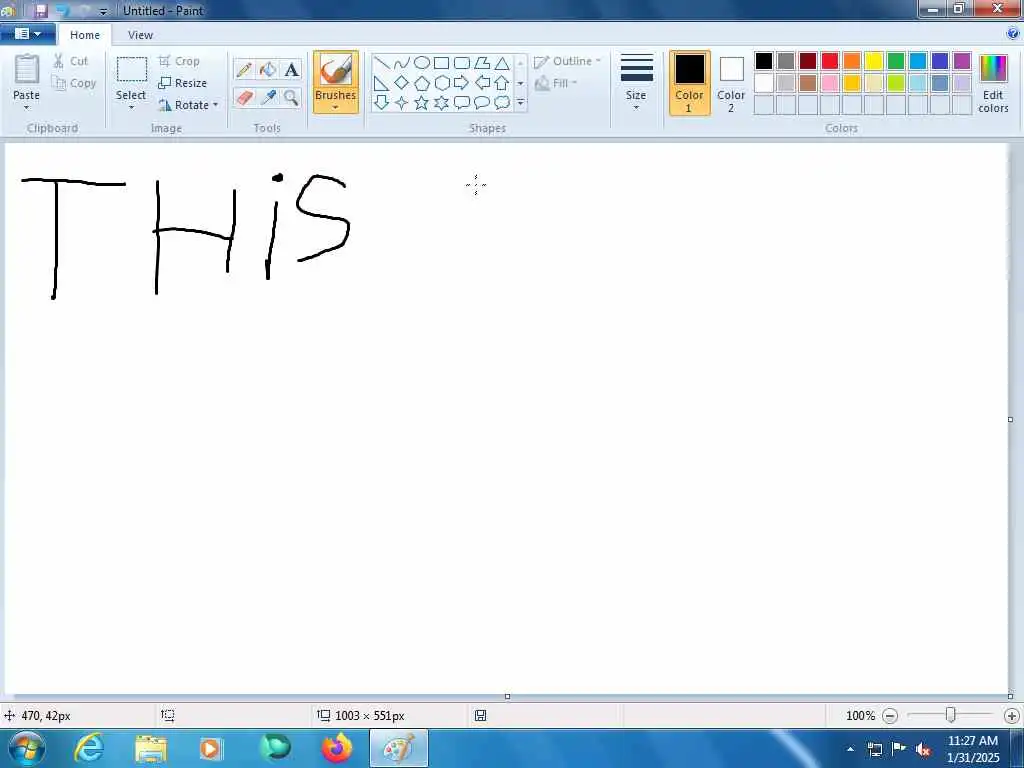Choose the Down arrow shape
The image size is (1024, 768).
(x=382, y=103)
